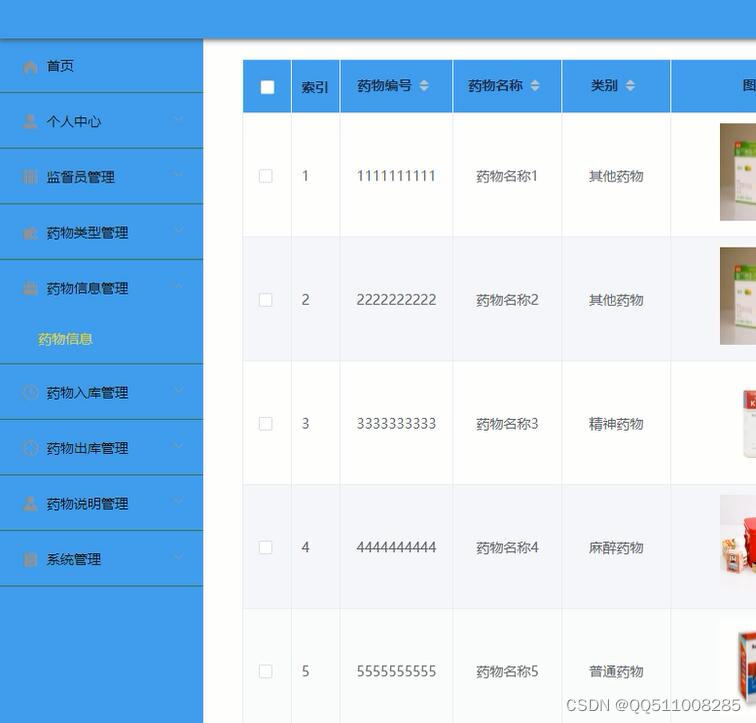
Task: Toggle the select-all checkbox in table header
Action: [x=267, y=87]
